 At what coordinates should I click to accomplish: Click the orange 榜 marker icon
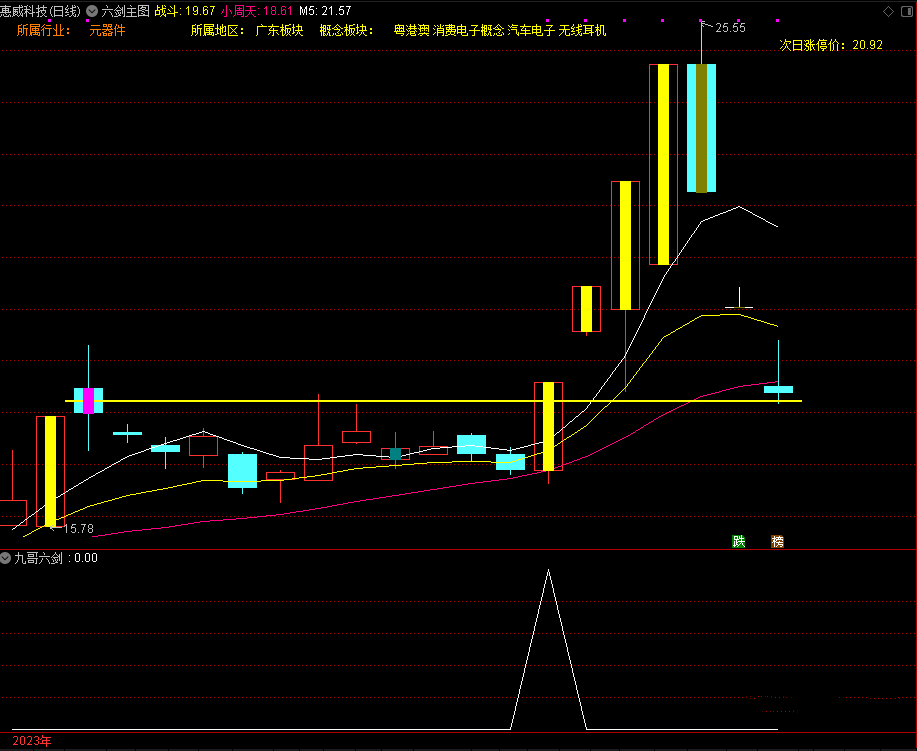pyautogui.click(x=778, y=541)
